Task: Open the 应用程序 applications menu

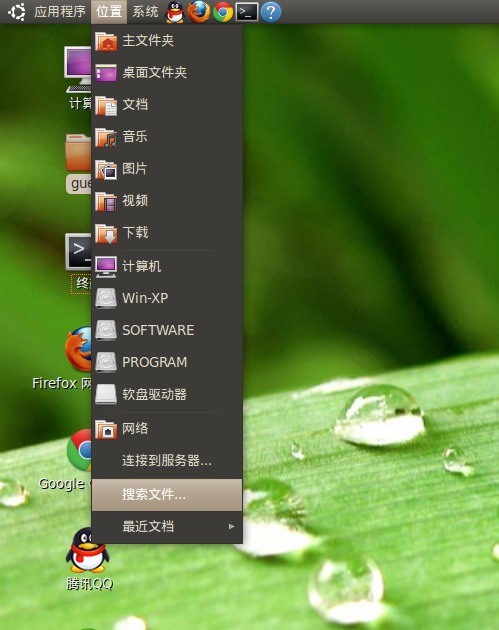Action: tap(60, 12)
